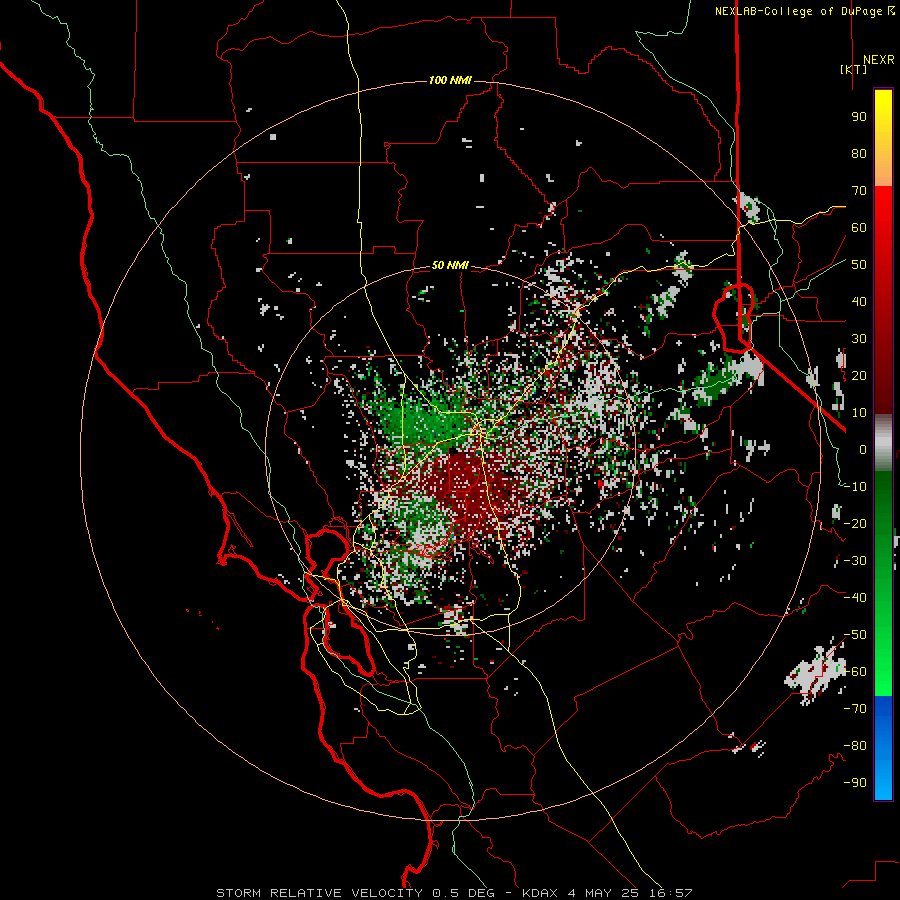Click the 70 value on the velocity scale
The width and height of the screenshot is (900, 900).
[859, 191]
